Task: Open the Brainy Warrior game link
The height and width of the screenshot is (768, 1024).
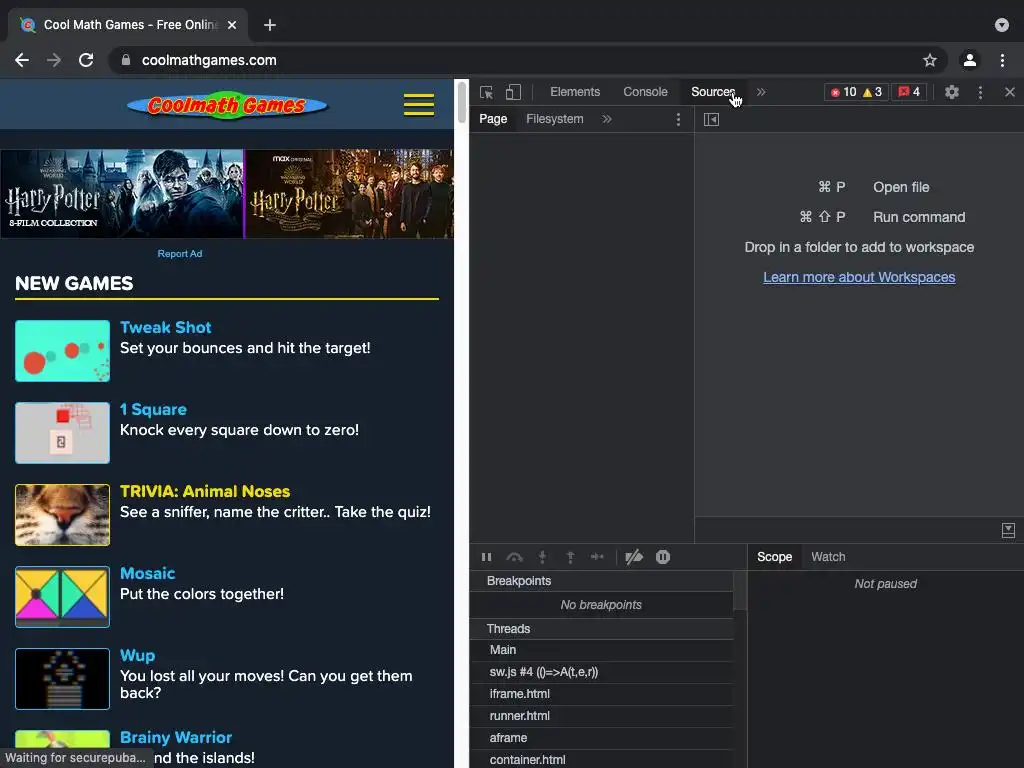Action: pos(176,737)
